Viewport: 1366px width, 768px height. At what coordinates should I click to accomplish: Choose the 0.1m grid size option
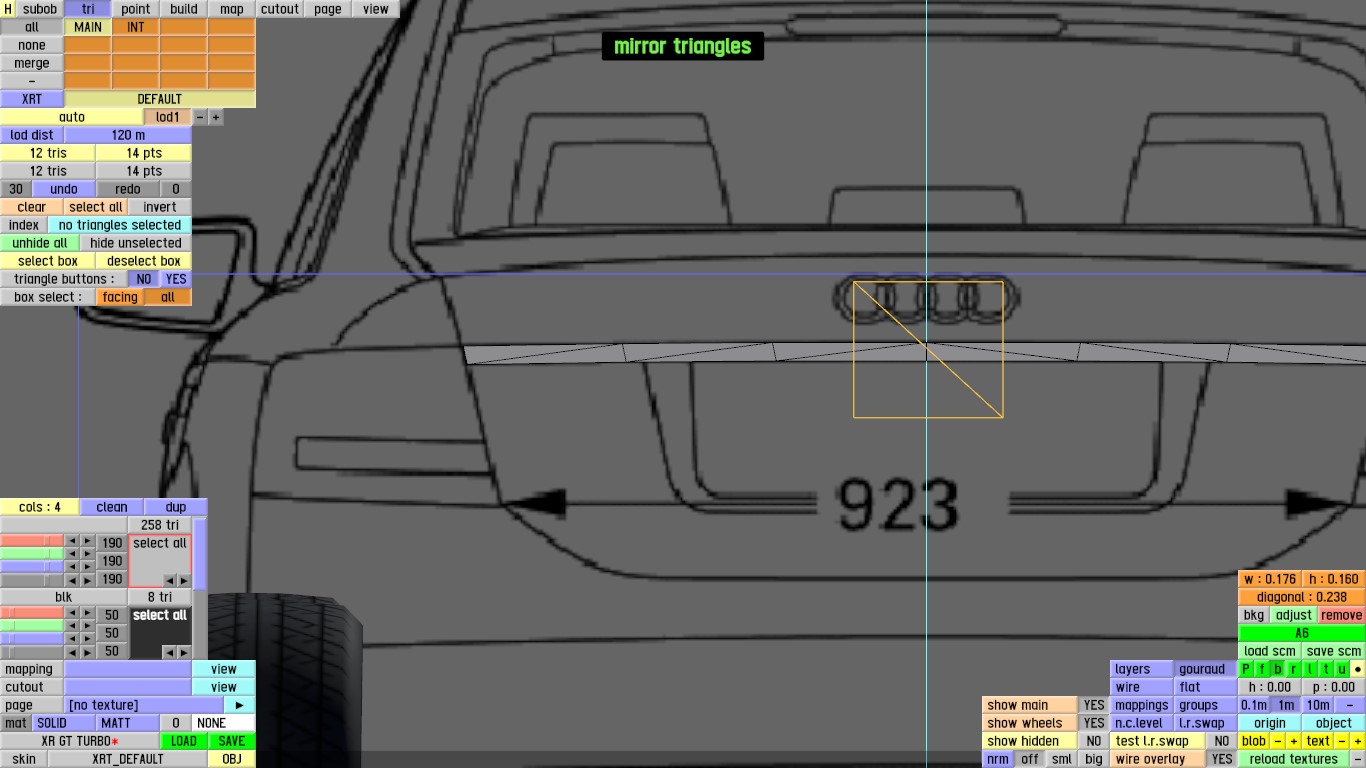tap(1254, 705)
